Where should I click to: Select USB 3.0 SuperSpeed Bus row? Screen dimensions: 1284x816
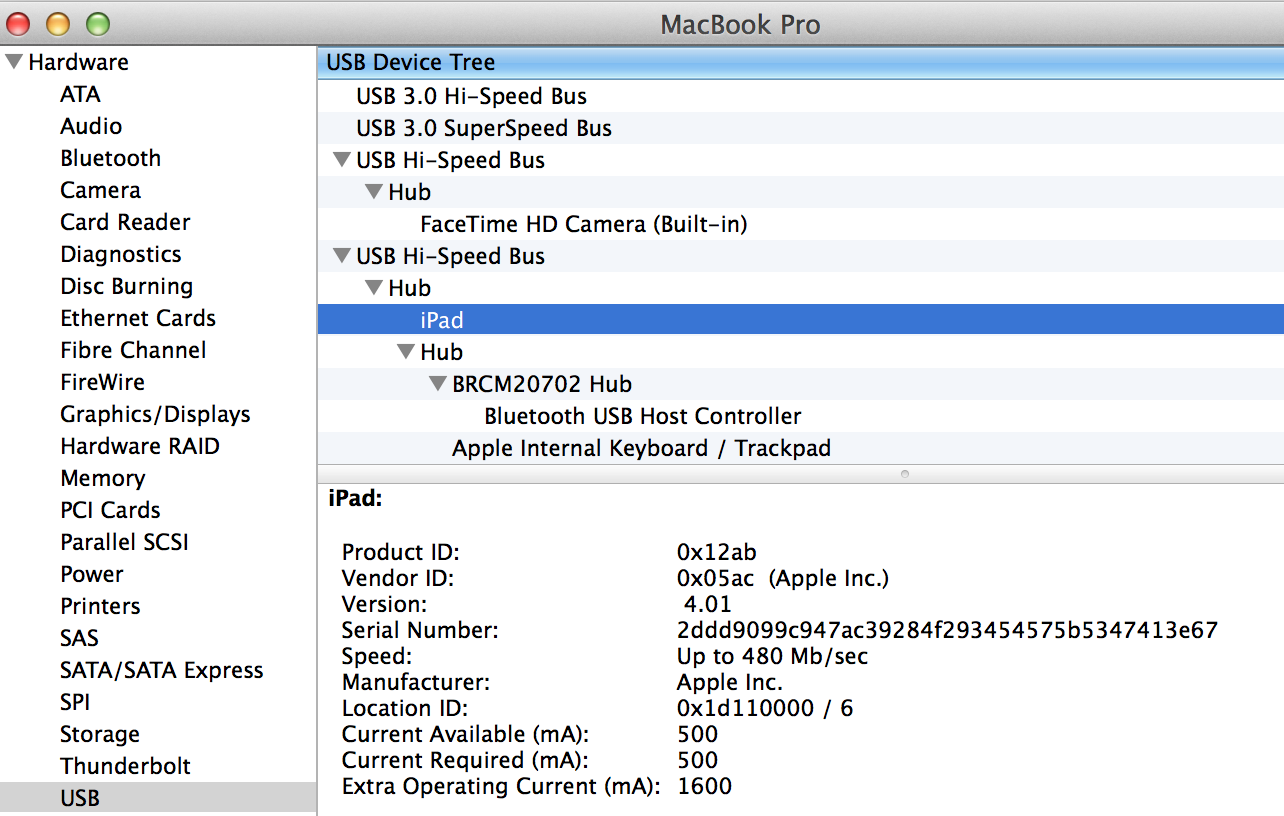pos(800,128)
